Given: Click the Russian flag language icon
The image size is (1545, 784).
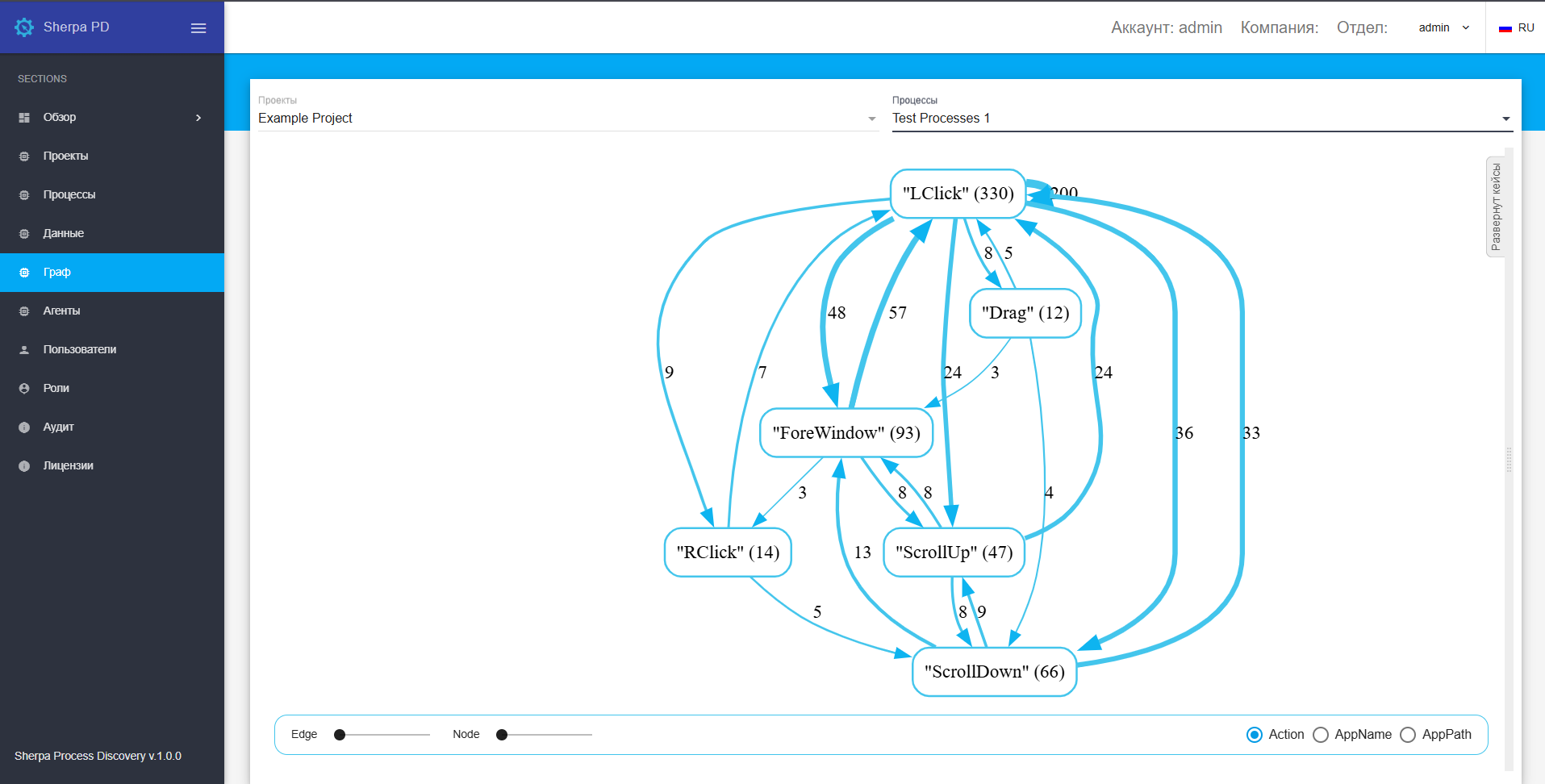Looking at the screenshot, I should (x=1505, y=28).
